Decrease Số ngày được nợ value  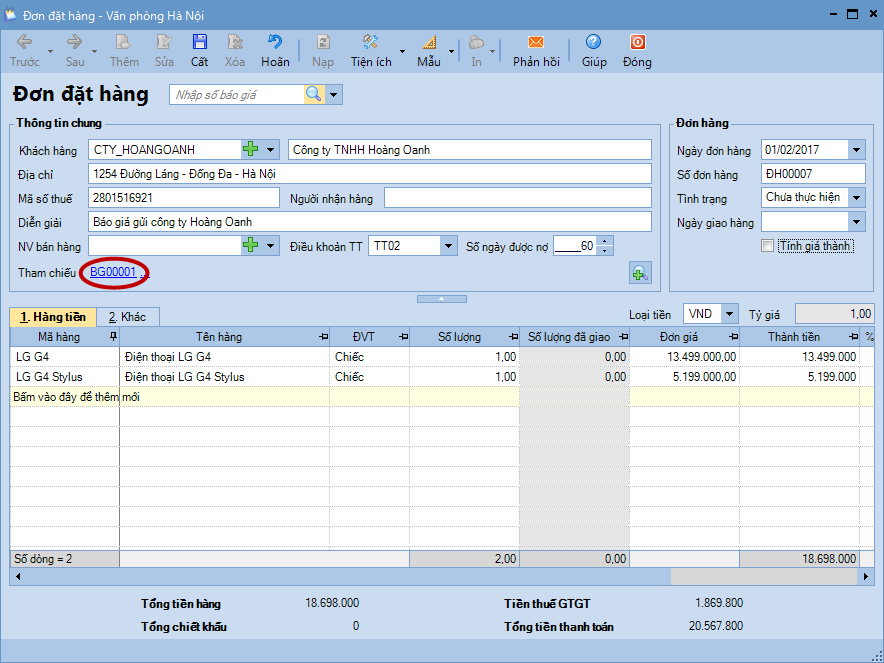[604, 251]
